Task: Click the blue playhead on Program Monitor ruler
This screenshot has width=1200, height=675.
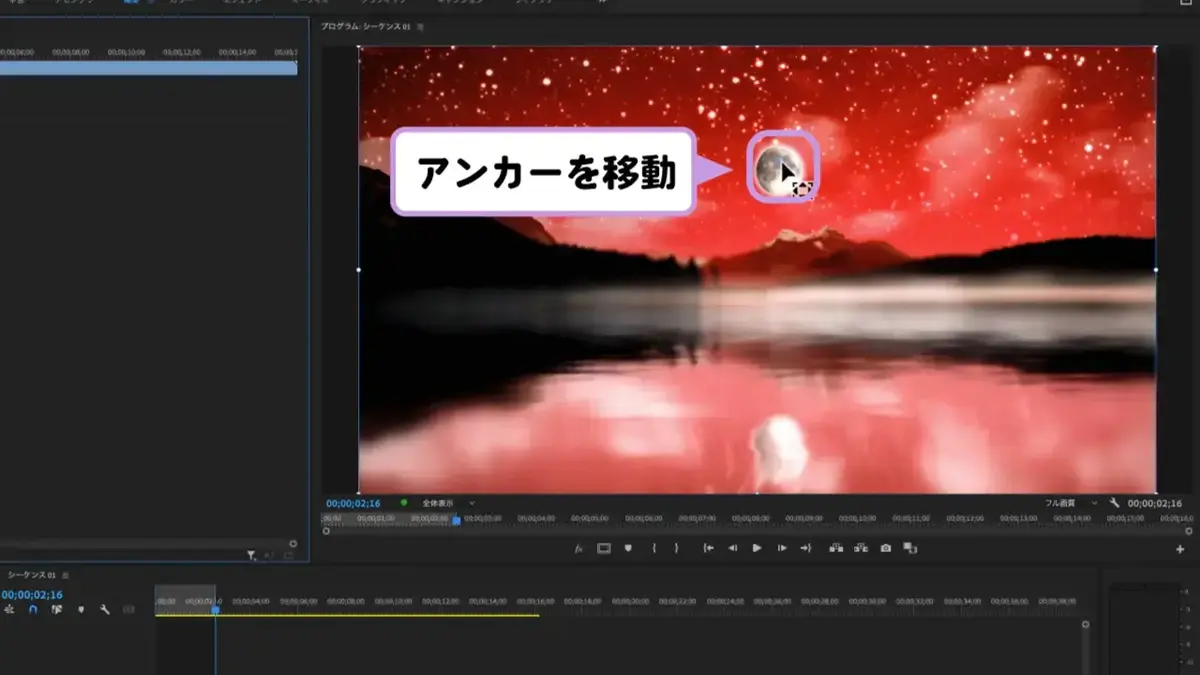Action: (457, 520)
